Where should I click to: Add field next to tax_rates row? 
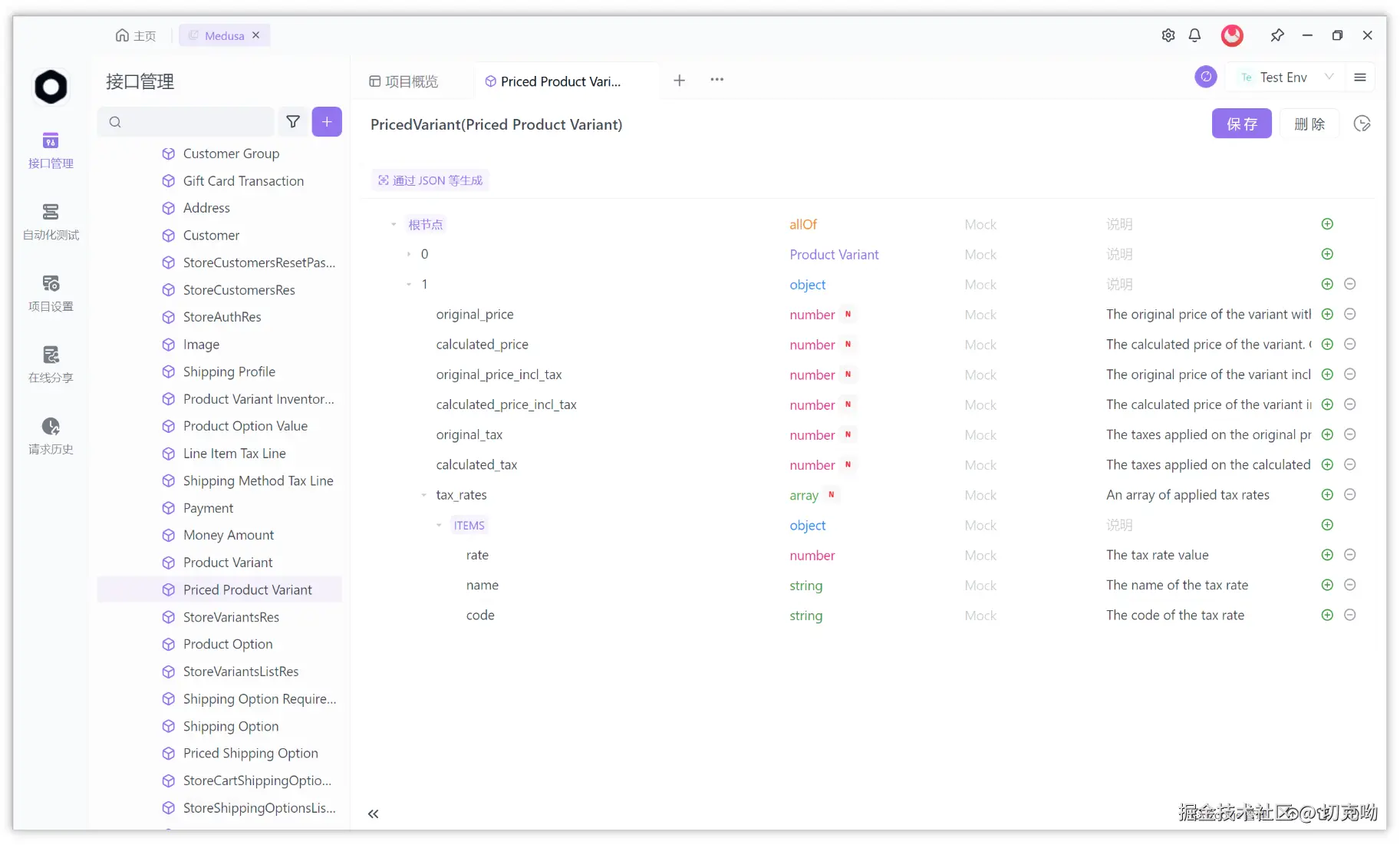(1327, 494)
